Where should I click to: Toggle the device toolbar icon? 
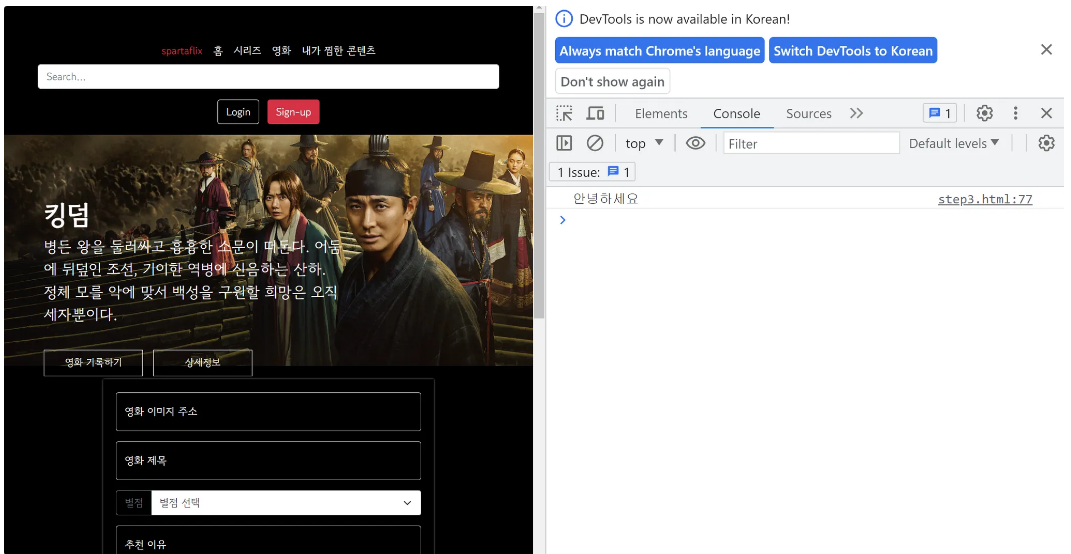click(x=596, y=113)
